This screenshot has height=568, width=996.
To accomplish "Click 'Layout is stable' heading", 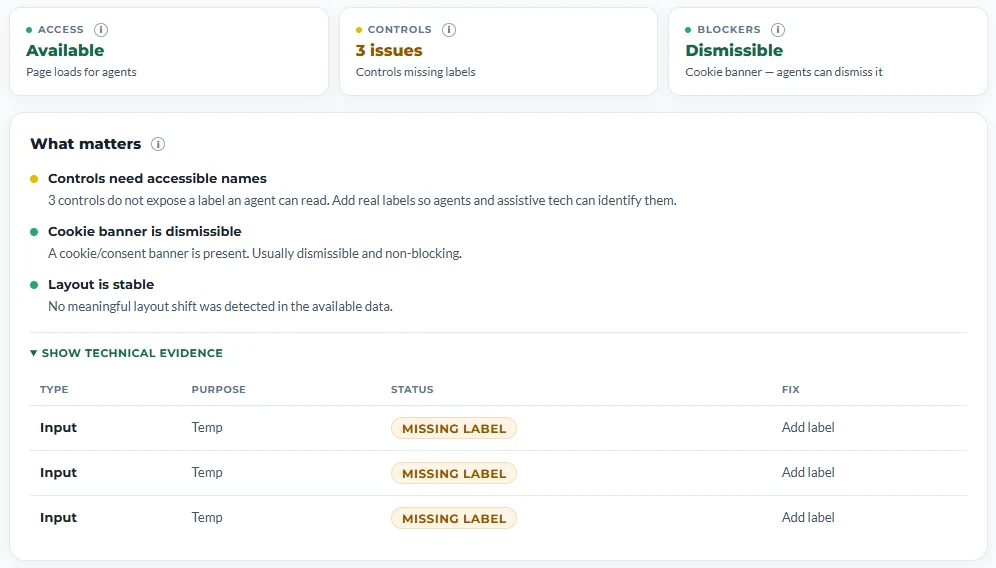I will coord(101,285).
